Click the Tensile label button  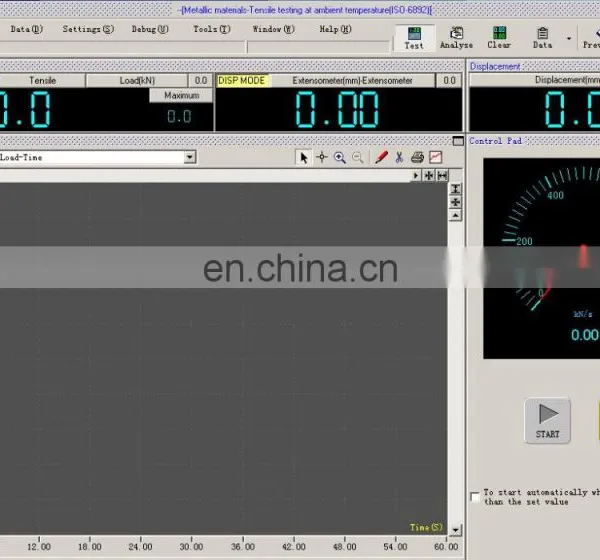[42, 80]
